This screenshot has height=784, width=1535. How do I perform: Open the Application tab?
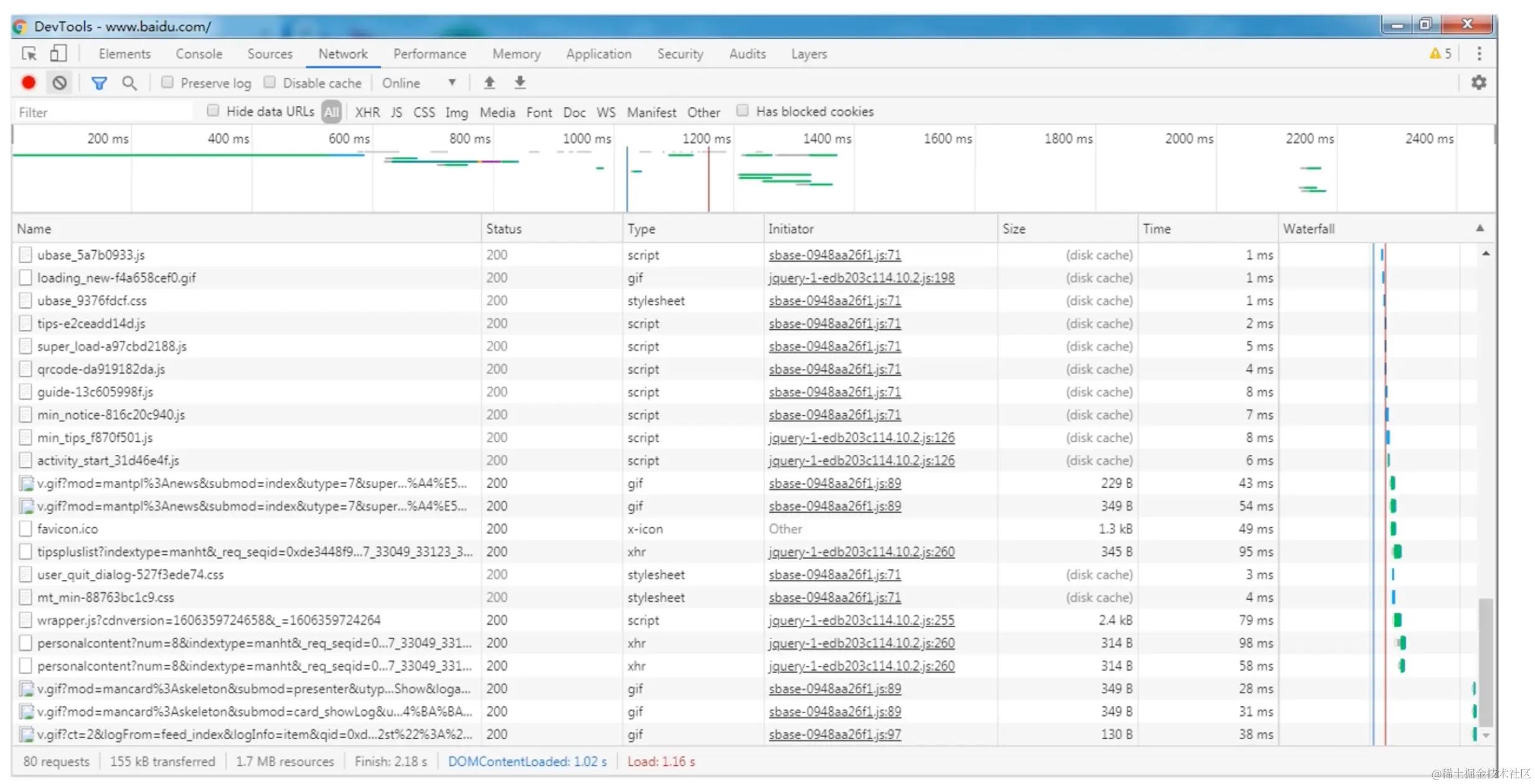[599, 54]
